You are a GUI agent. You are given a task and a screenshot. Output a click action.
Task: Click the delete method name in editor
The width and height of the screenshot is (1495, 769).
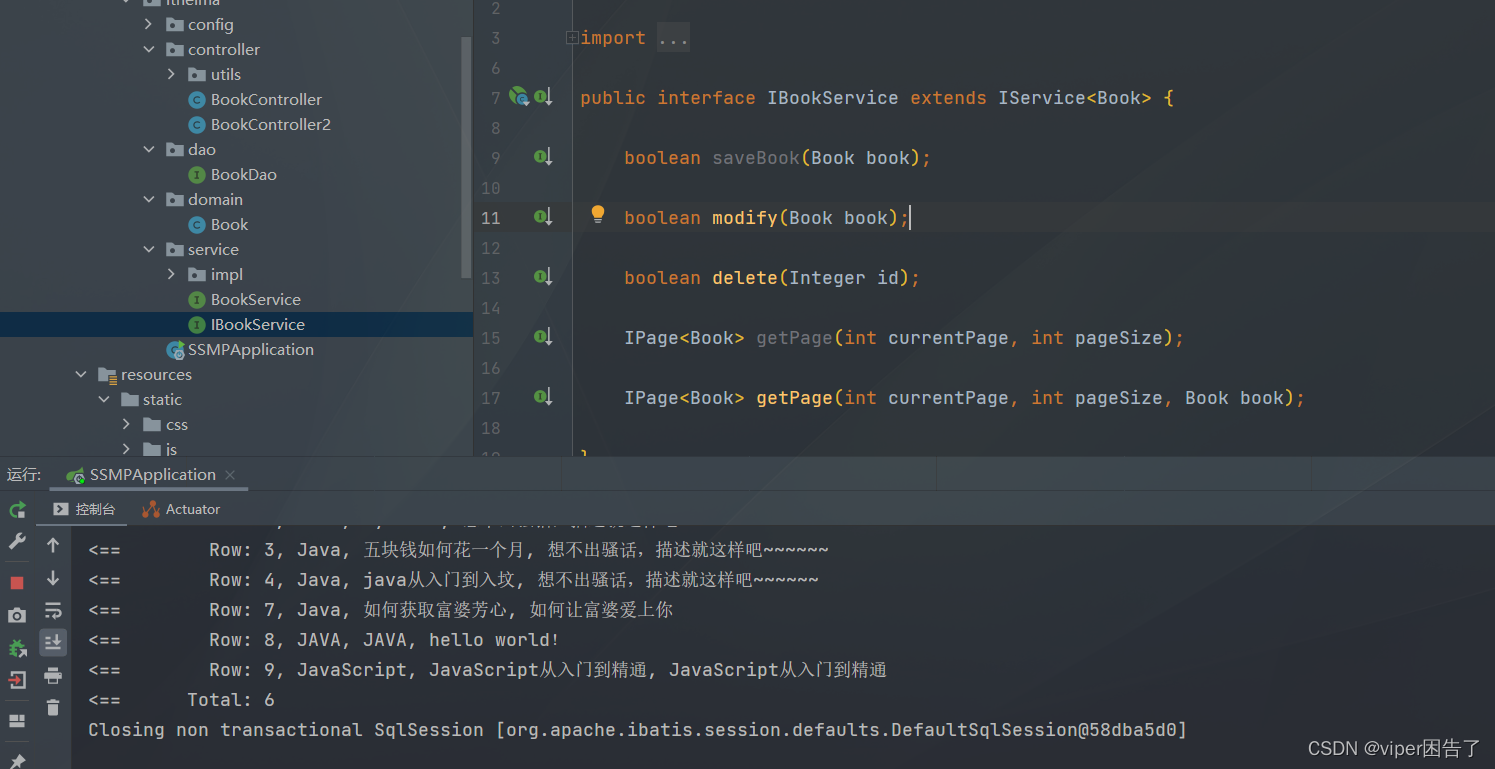745,277
